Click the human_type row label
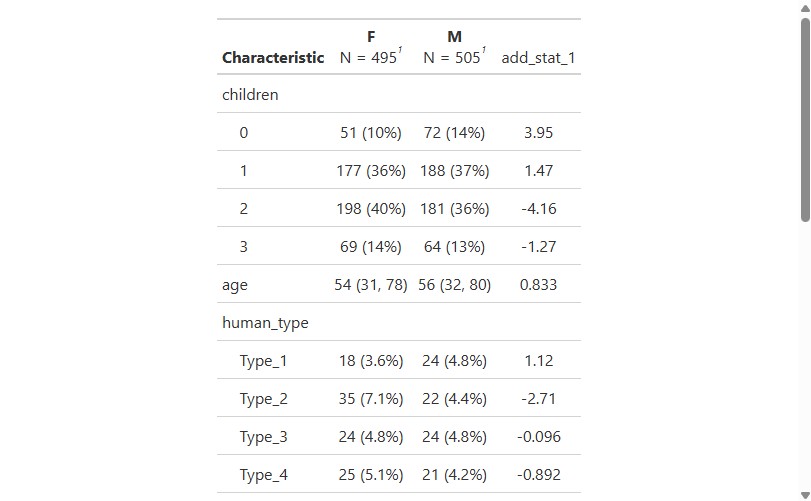Viewport: 811px width, 501px height. pos(265,323)
